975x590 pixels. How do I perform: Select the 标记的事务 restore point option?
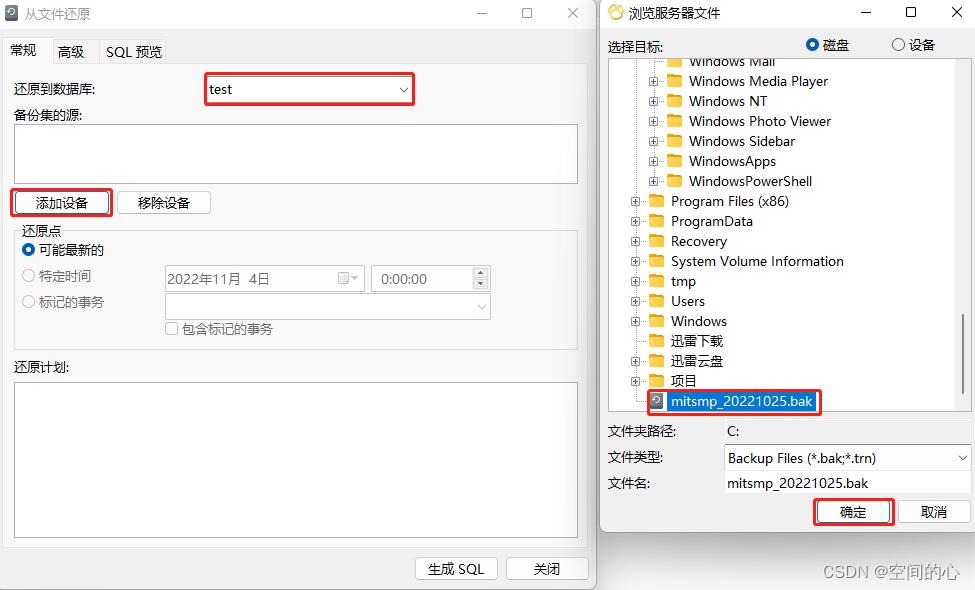click(x=28, y=302)
